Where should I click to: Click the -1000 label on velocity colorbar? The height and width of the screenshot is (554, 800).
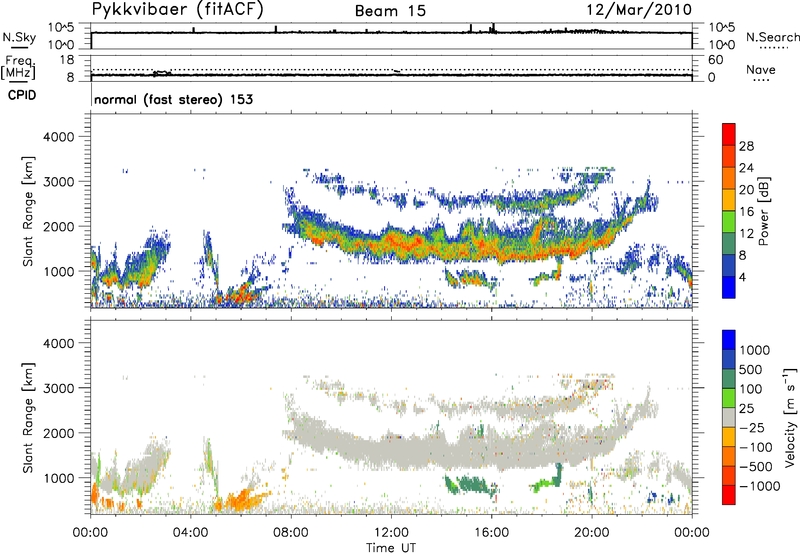[x=760, y=486]
